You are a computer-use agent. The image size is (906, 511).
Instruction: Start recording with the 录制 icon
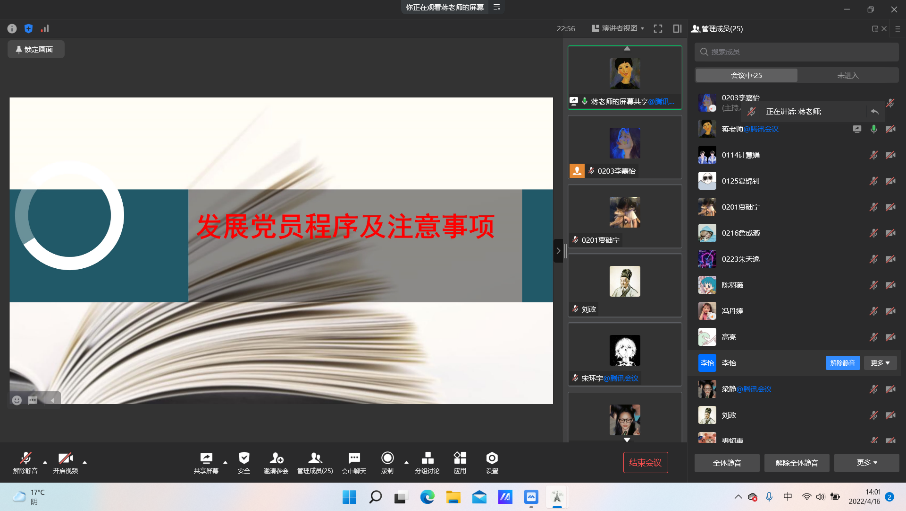pyautogui.click(x=387, y=458)
